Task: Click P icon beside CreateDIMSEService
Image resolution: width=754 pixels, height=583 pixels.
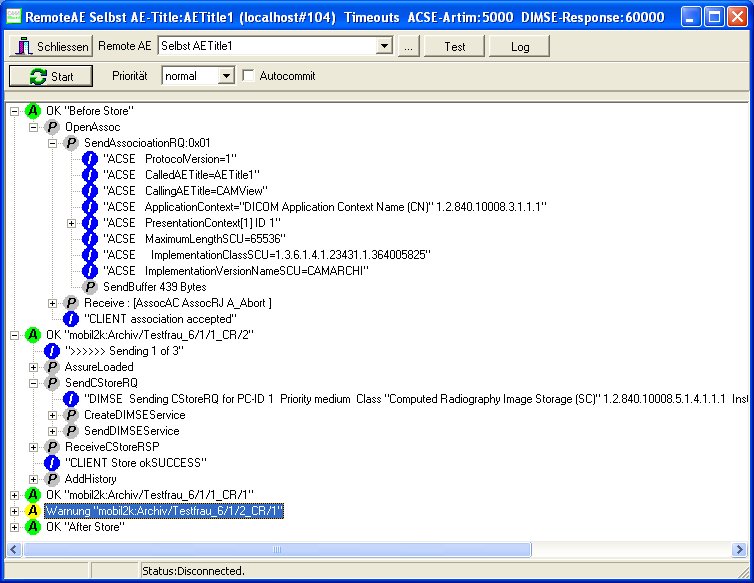Action: (71, 415)
